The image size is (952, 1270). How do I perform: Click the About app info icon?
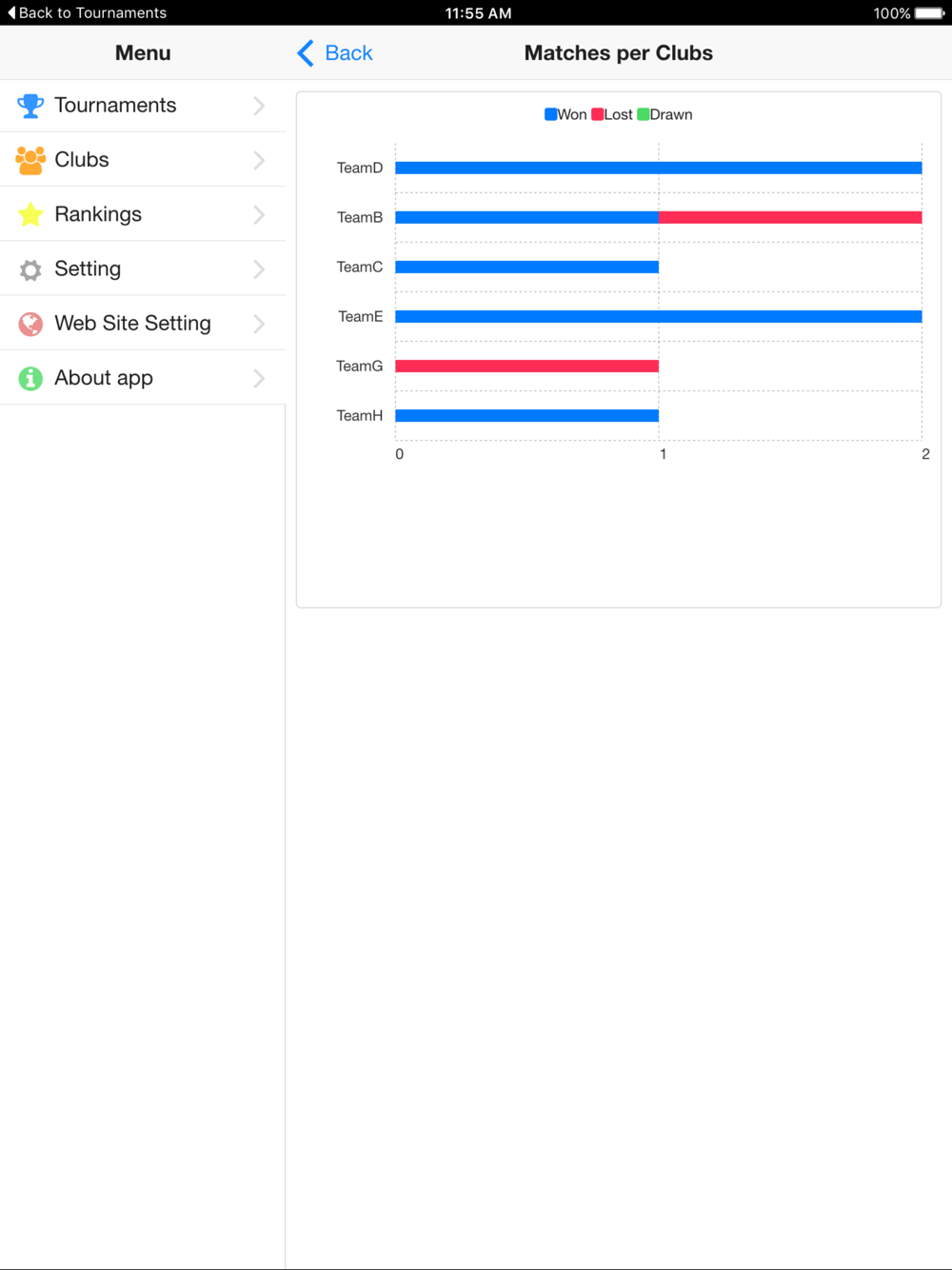pos(30,378)
